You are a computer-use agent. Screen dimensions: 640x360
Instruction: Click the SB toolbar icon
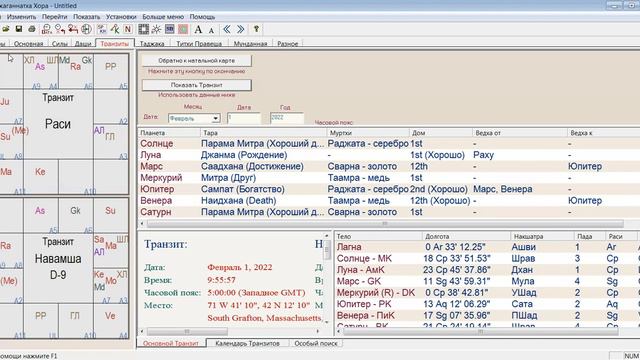click(170, 29)
